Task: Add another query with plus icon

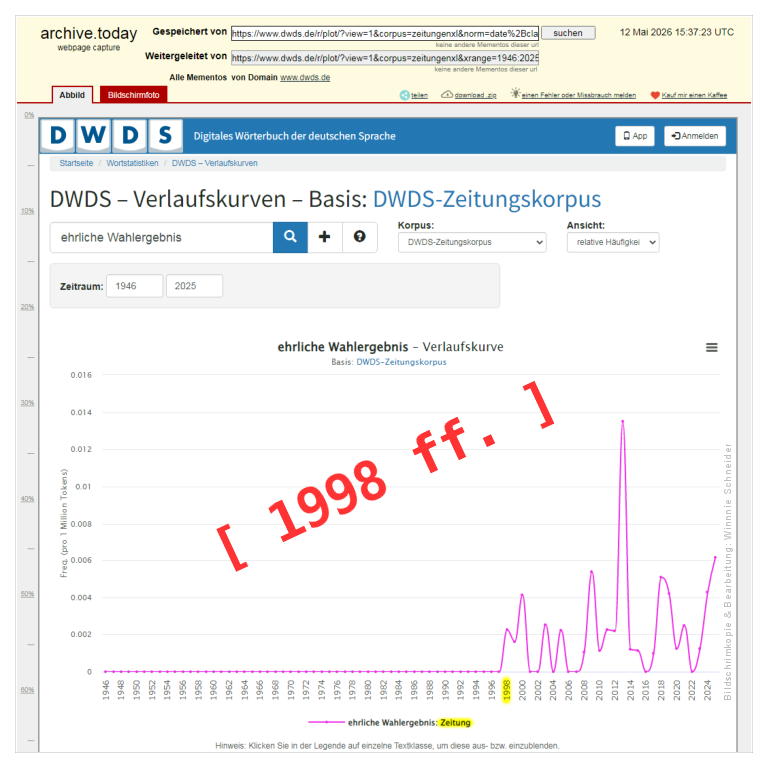Action: [324, 237]
